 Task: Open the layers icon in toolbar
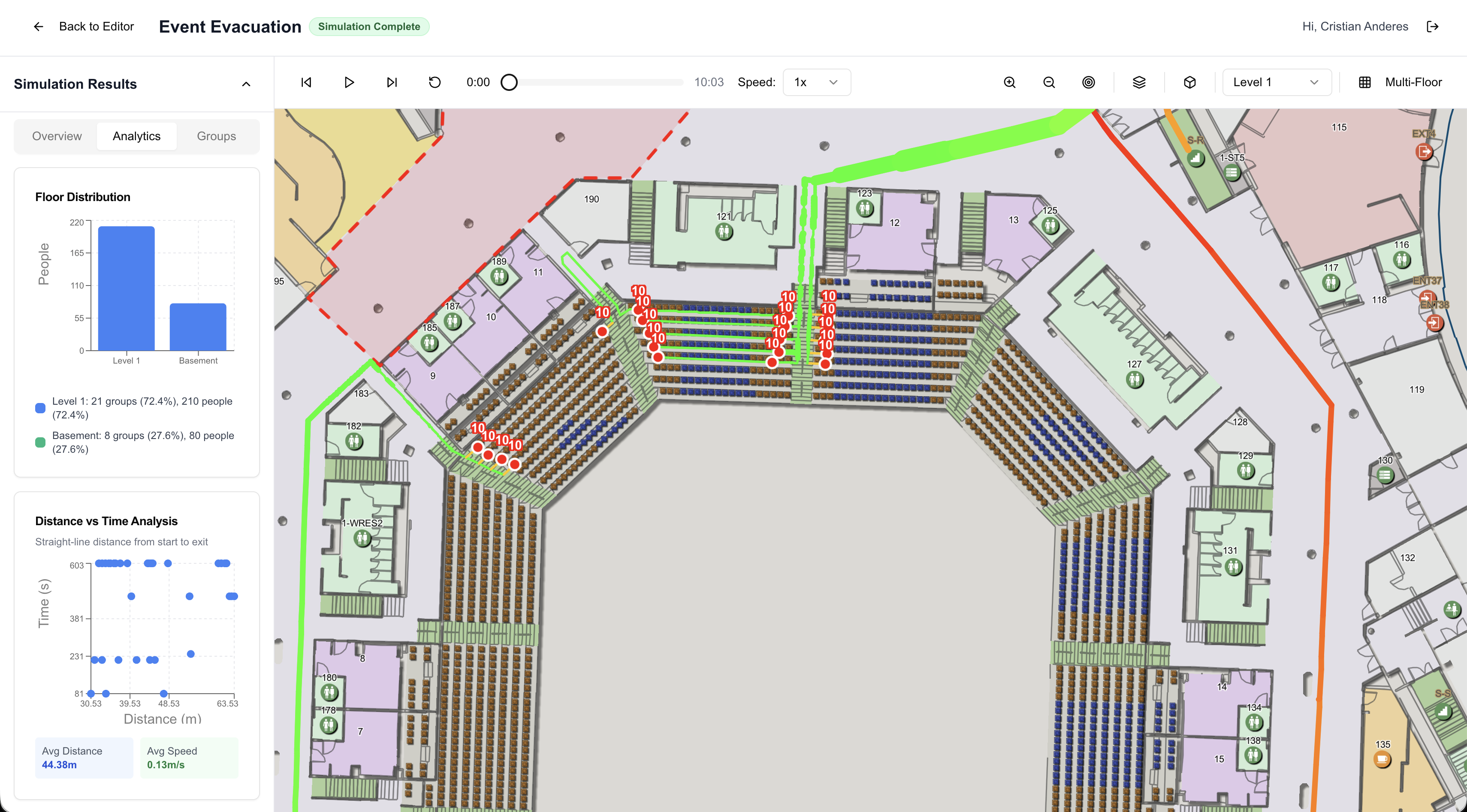point(1139,82)
